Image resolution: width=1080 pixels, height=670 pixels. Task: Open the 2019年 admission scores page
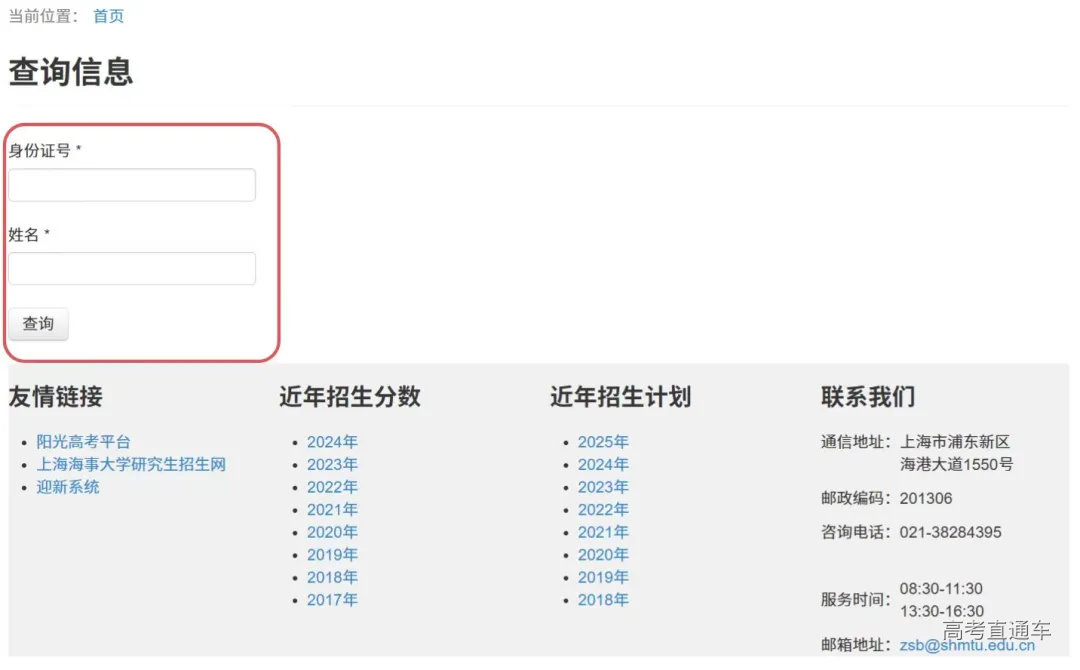[332, 554]
